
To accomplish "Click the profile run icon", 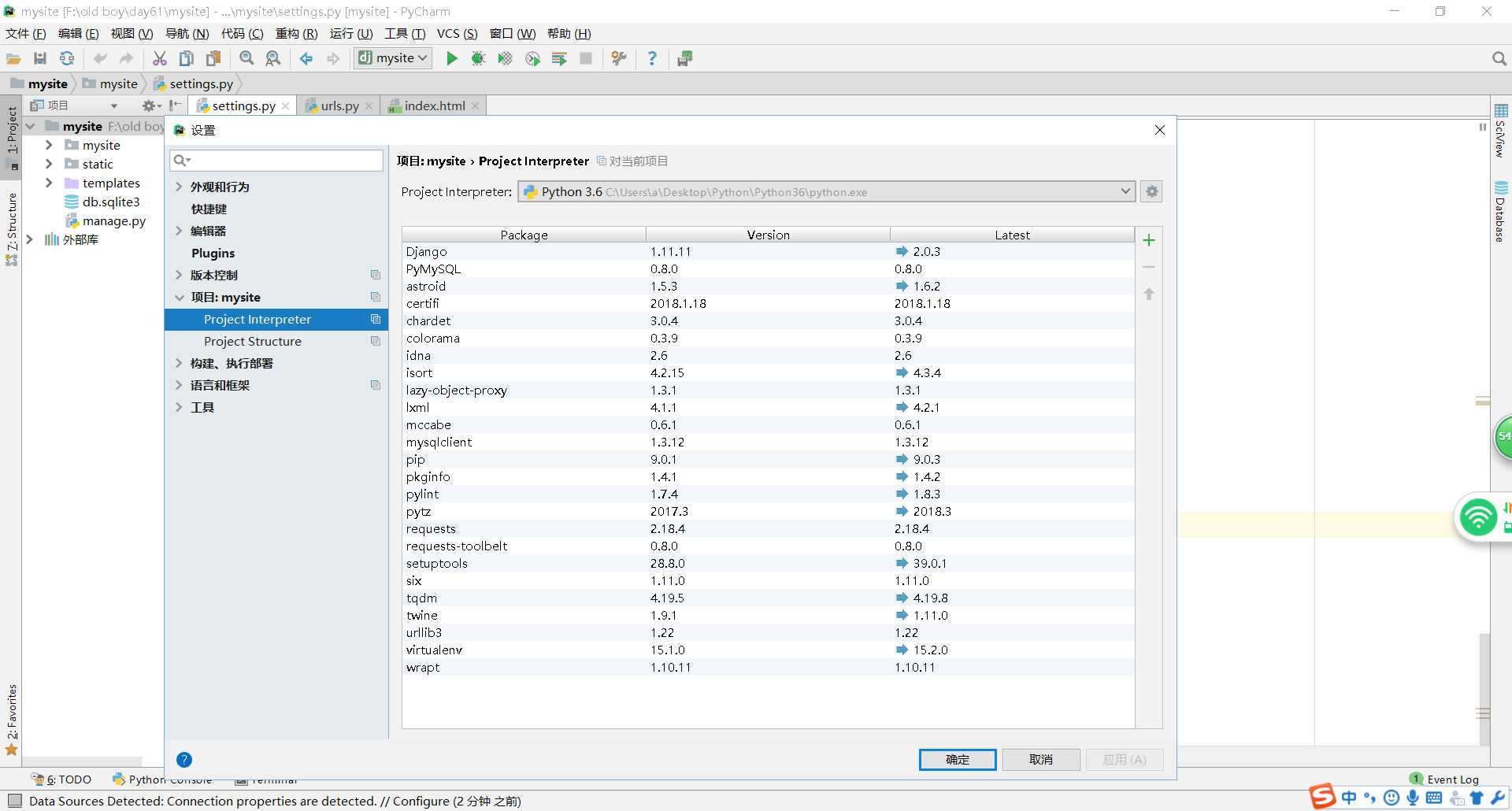I will [x=532, y=58].
